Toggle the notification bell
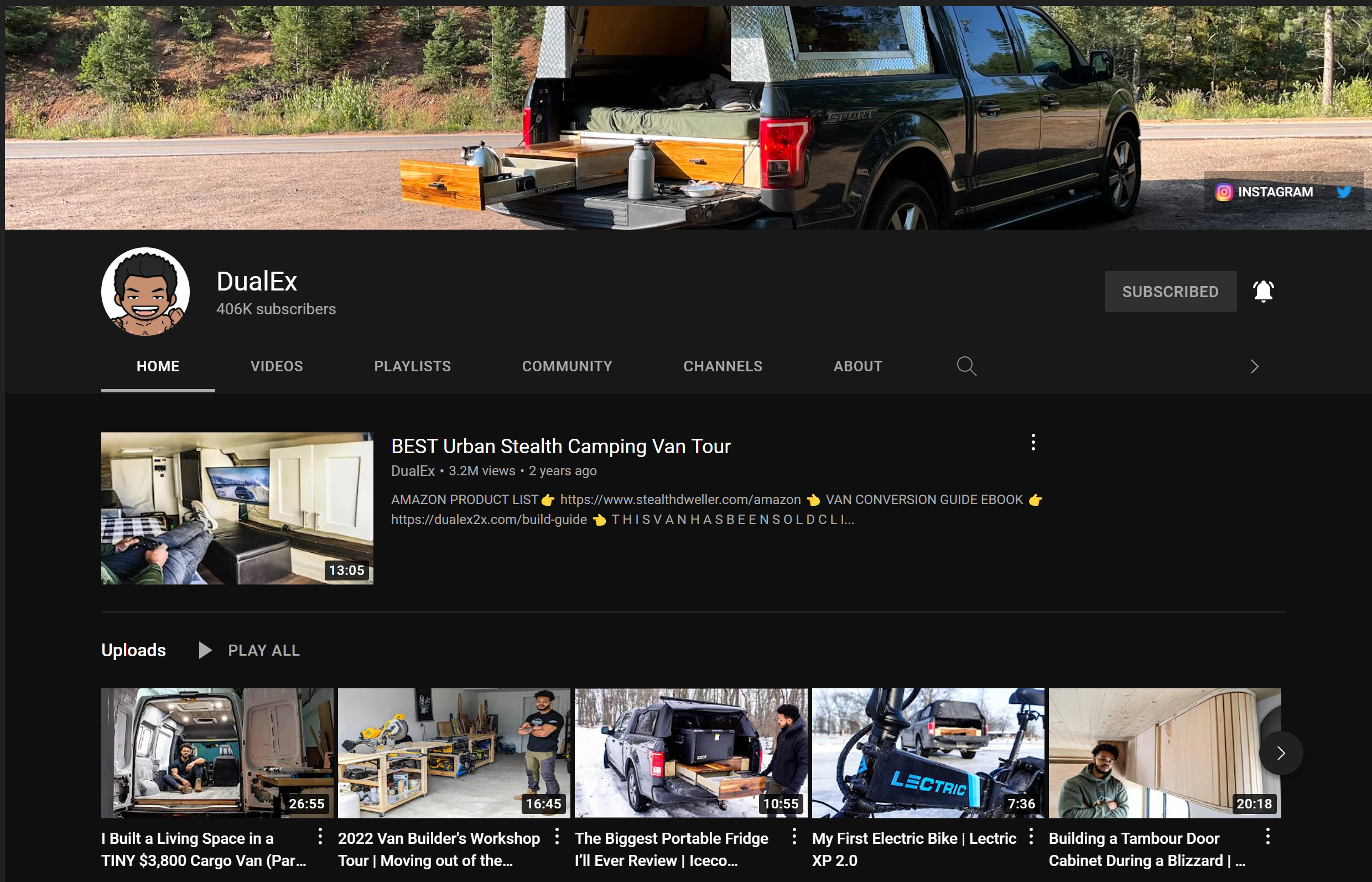Screen dimensions: 1372x882 (1262, 292)
